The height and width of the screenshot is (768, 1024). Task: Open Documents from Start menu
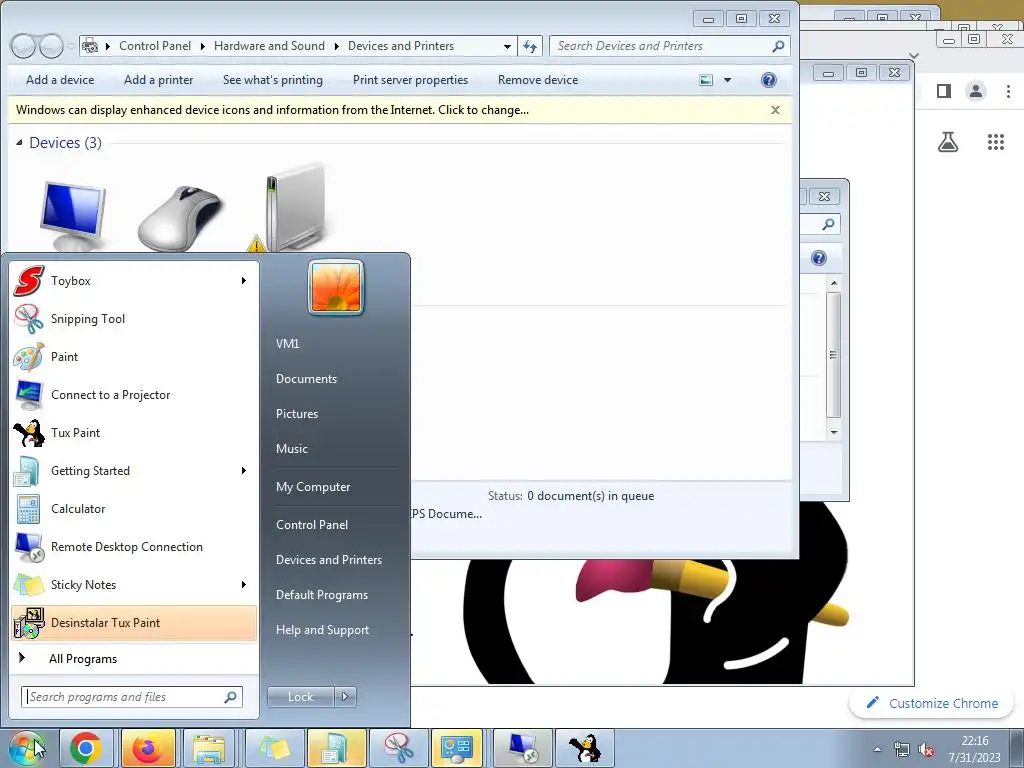point(306,379)
